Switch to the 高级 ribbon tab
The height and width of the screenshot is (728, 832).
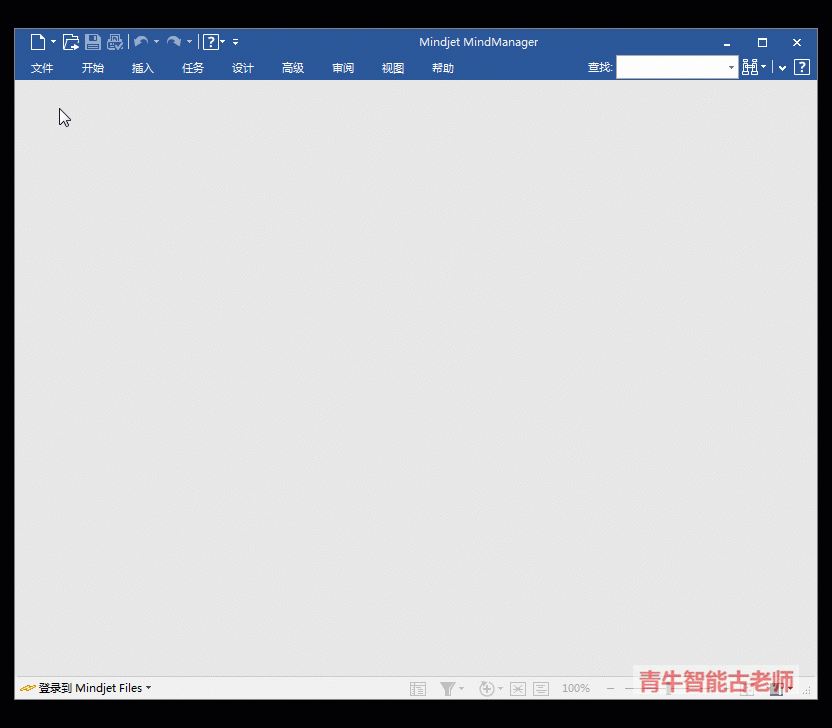pos(292,68)
